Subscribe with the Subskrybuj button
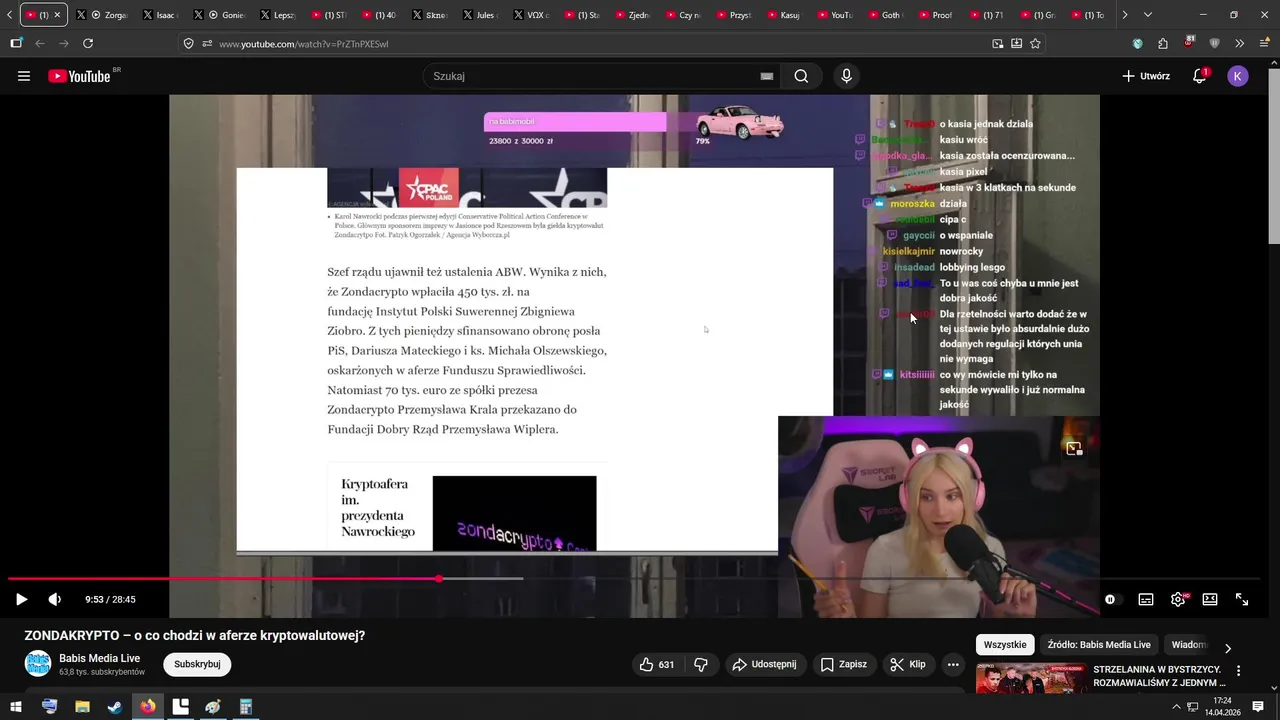The height and width of the screenshot is (720, 1280). click(x=197, y=664)
